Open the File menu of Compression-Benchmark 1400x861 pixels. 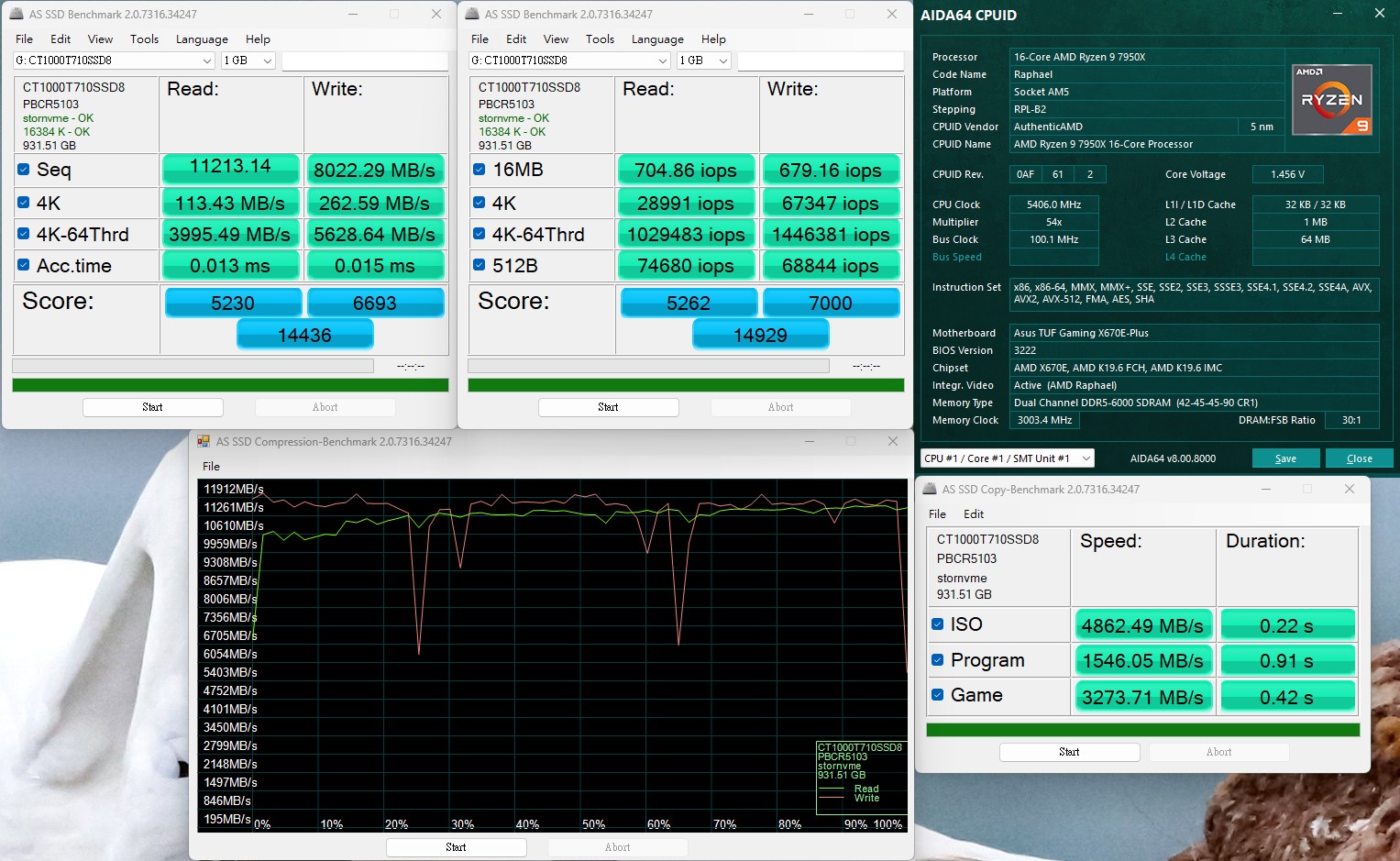click(211, 466)
